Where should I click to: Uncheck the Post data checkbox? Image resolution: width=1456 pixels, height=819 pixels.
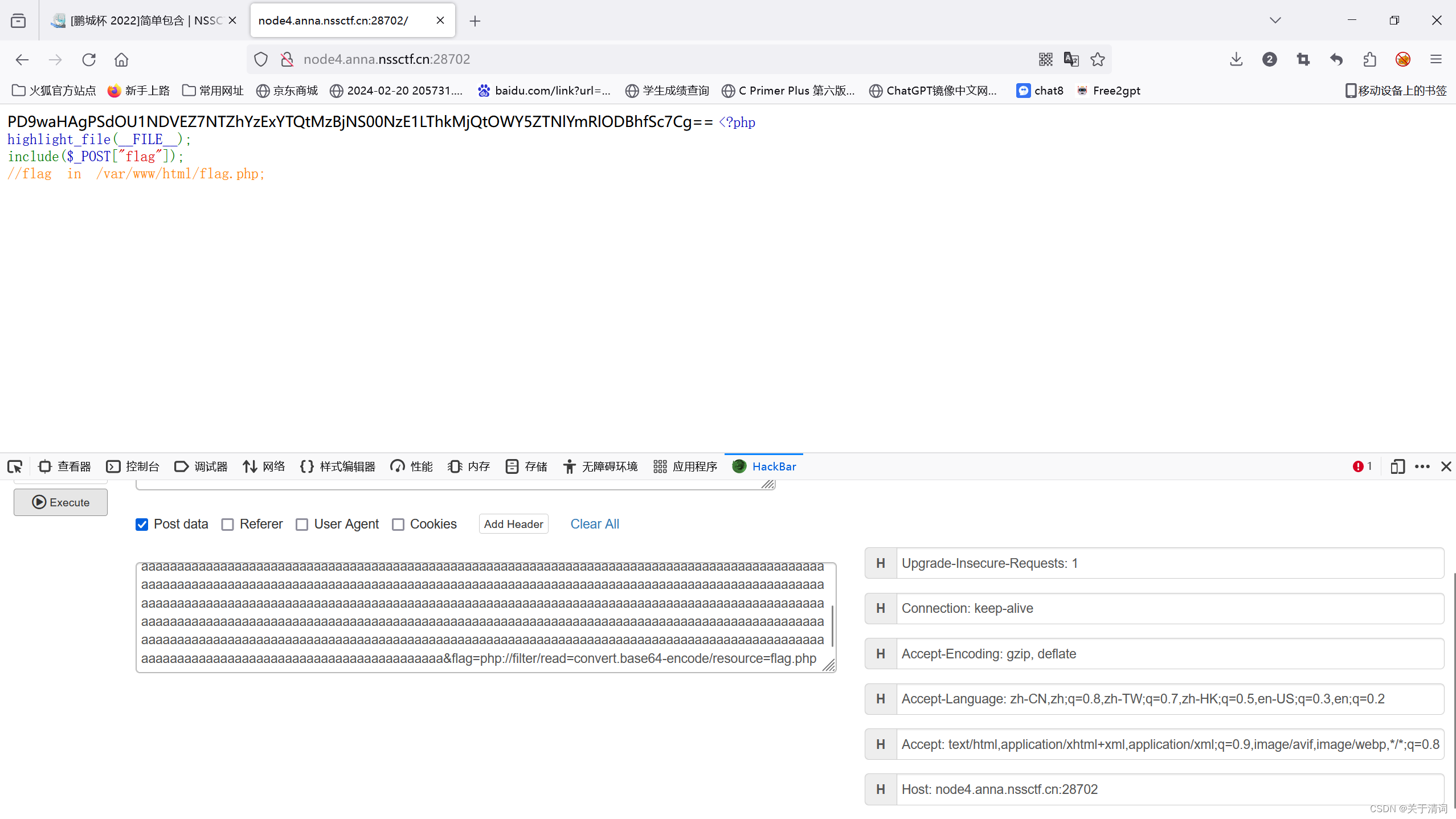coord(142,524)
